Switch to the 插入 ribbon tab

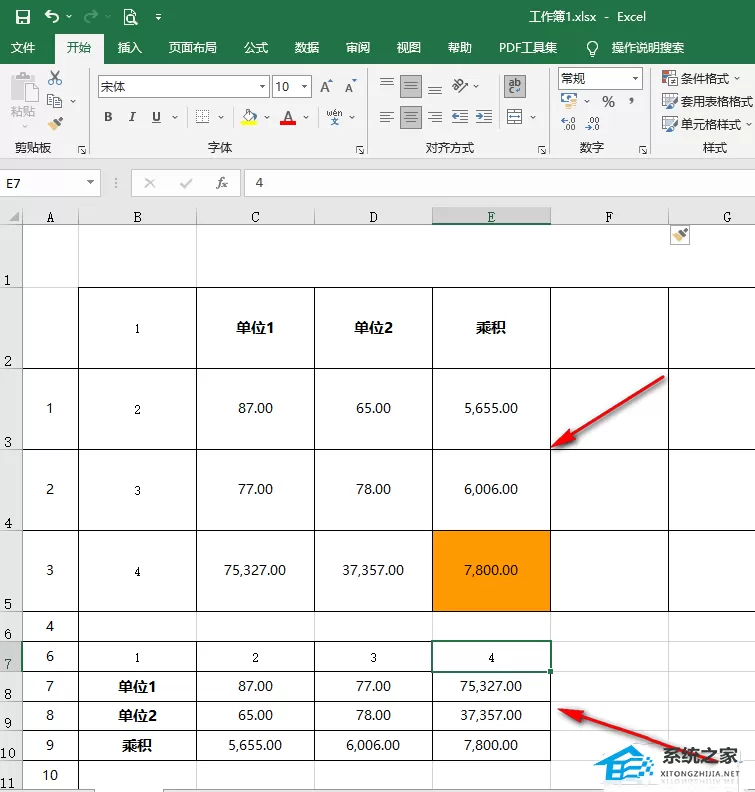(x=130, y=47)
